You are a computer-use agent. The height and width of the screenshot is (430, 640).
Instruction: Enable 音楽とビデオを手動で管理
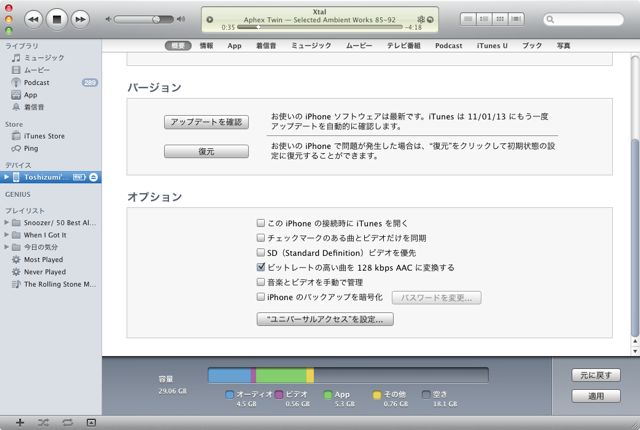pos(261,281)
